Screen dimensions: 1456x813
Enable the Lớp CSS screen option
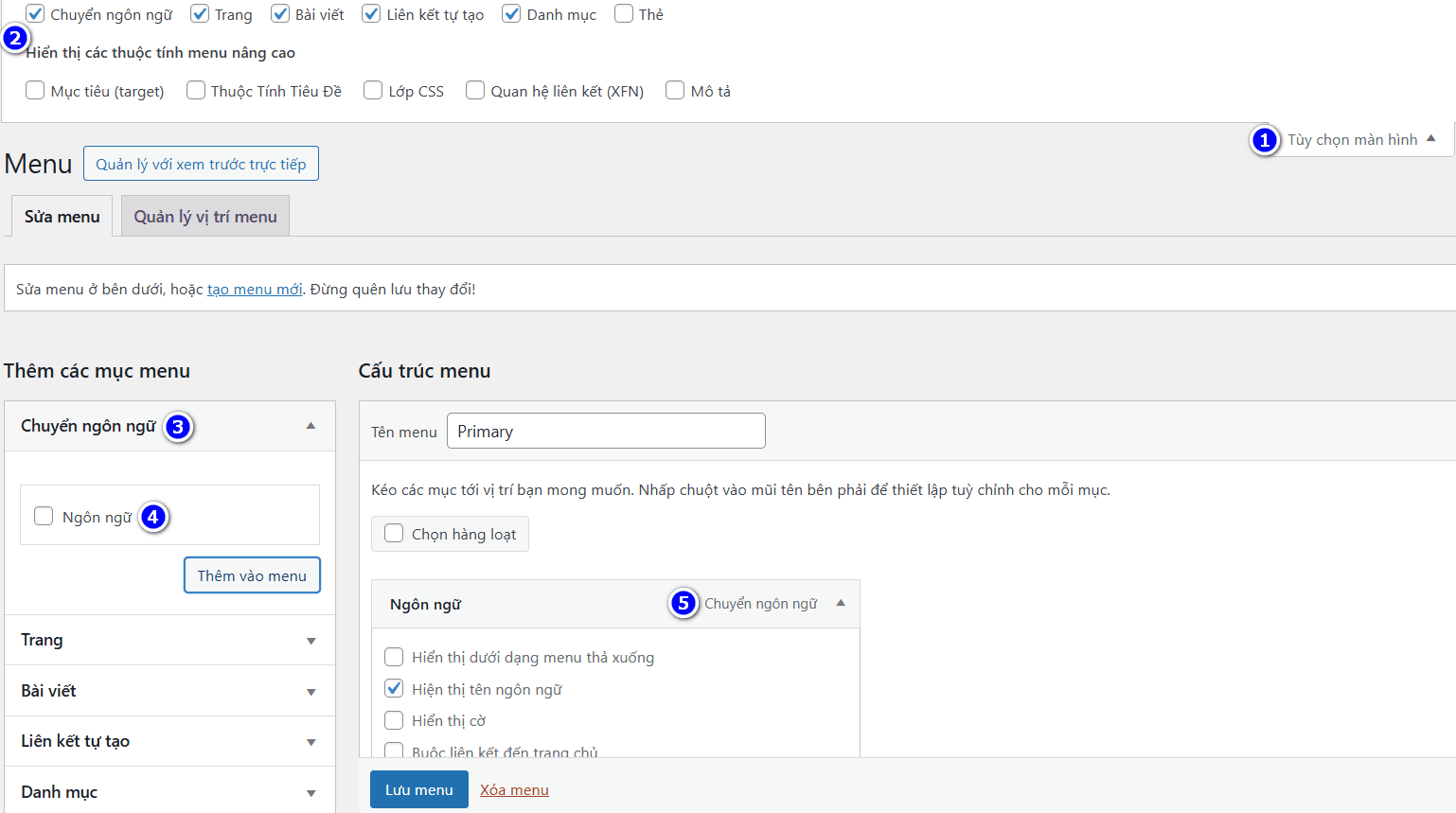(373, 91)
